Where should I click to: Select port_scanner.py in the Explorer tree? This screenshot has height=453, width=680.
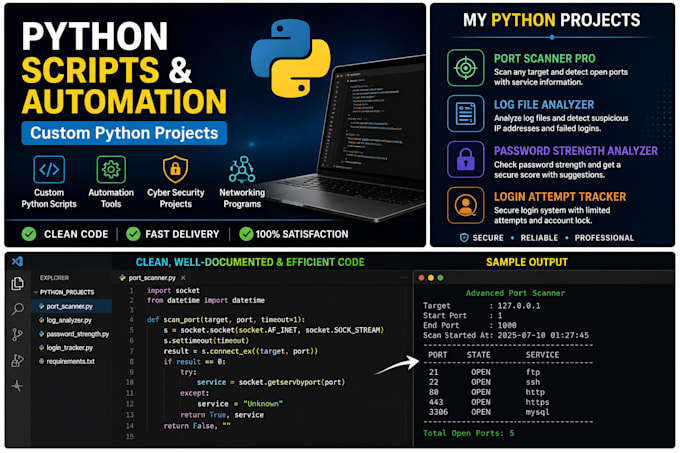pos(72,306)
